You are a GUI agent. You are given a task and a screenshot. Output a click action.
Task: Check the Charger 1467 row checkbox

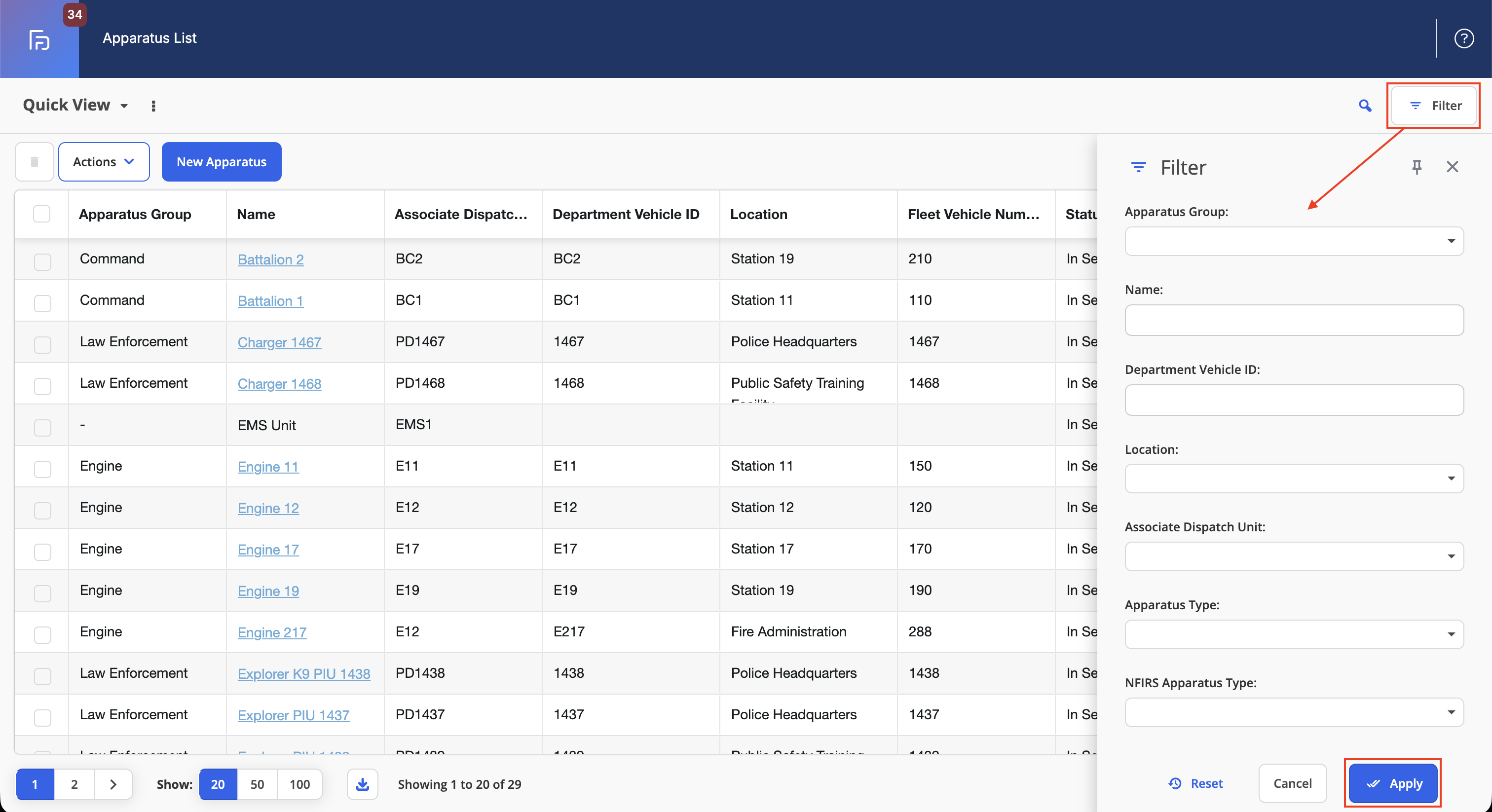pos(42,345)
